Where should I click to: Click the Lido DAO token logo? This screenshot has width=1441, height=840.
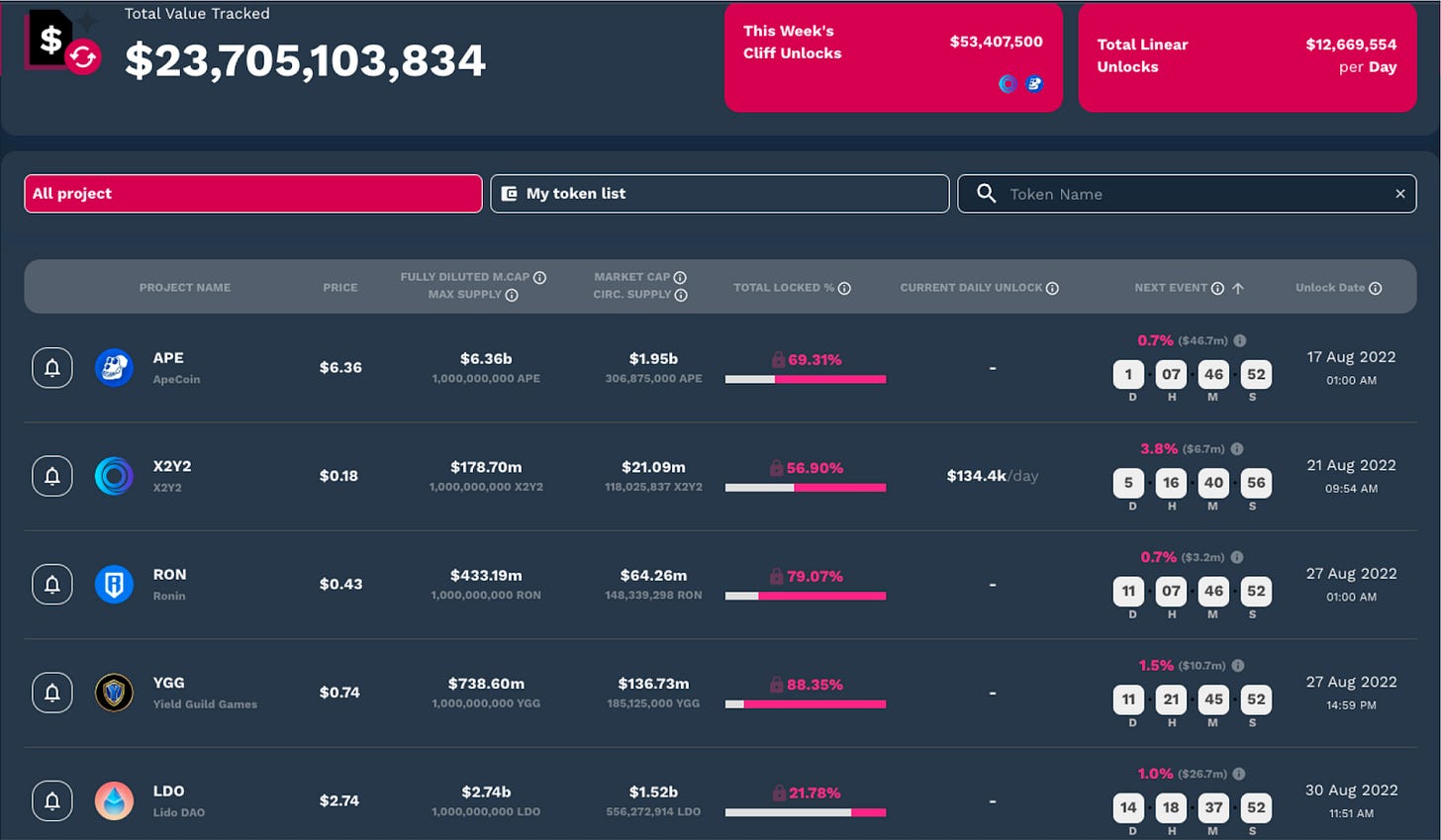114,800
